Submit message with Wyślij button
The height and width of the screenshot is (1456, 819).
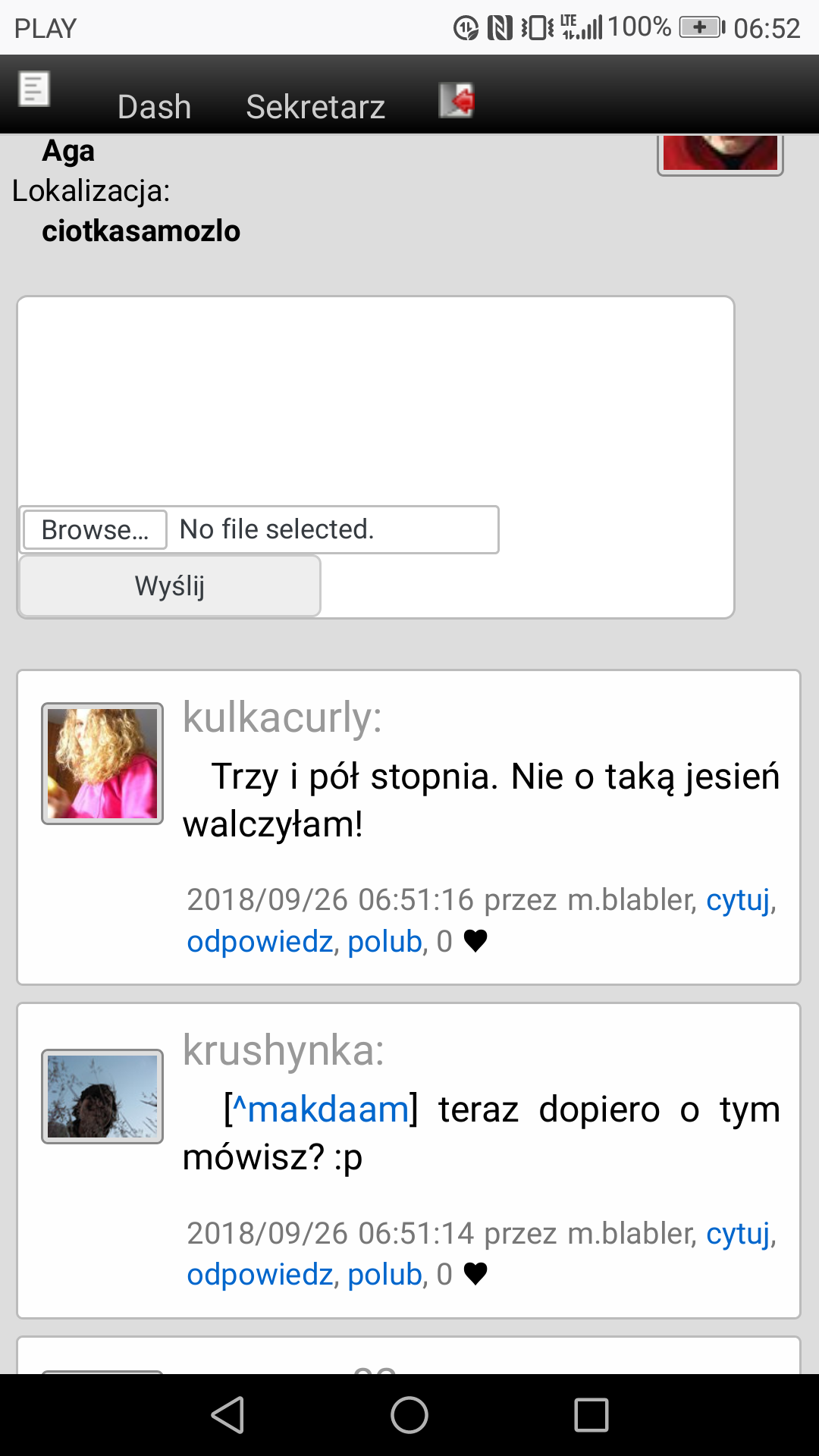[170, 586]
